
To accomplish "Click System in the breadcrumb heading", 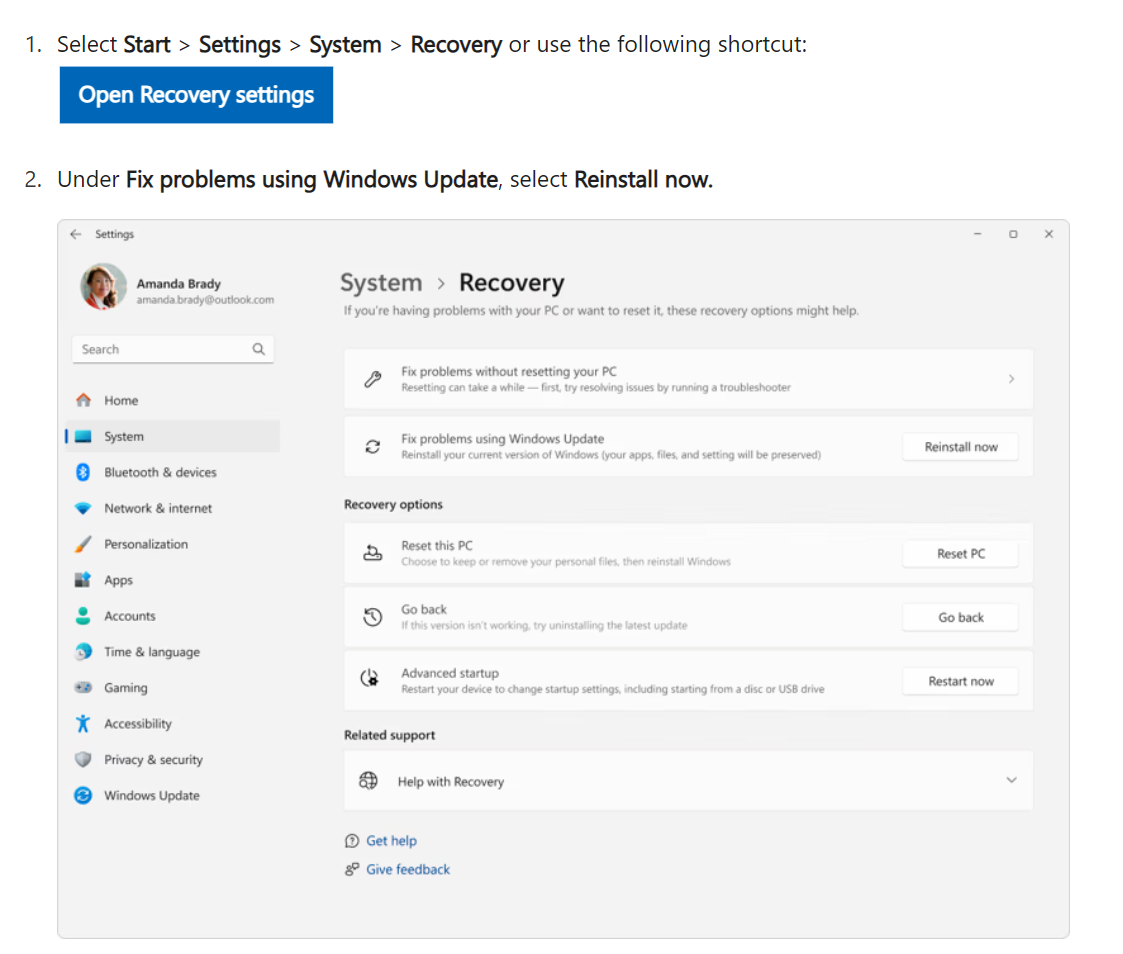I will tap(381, 282).
